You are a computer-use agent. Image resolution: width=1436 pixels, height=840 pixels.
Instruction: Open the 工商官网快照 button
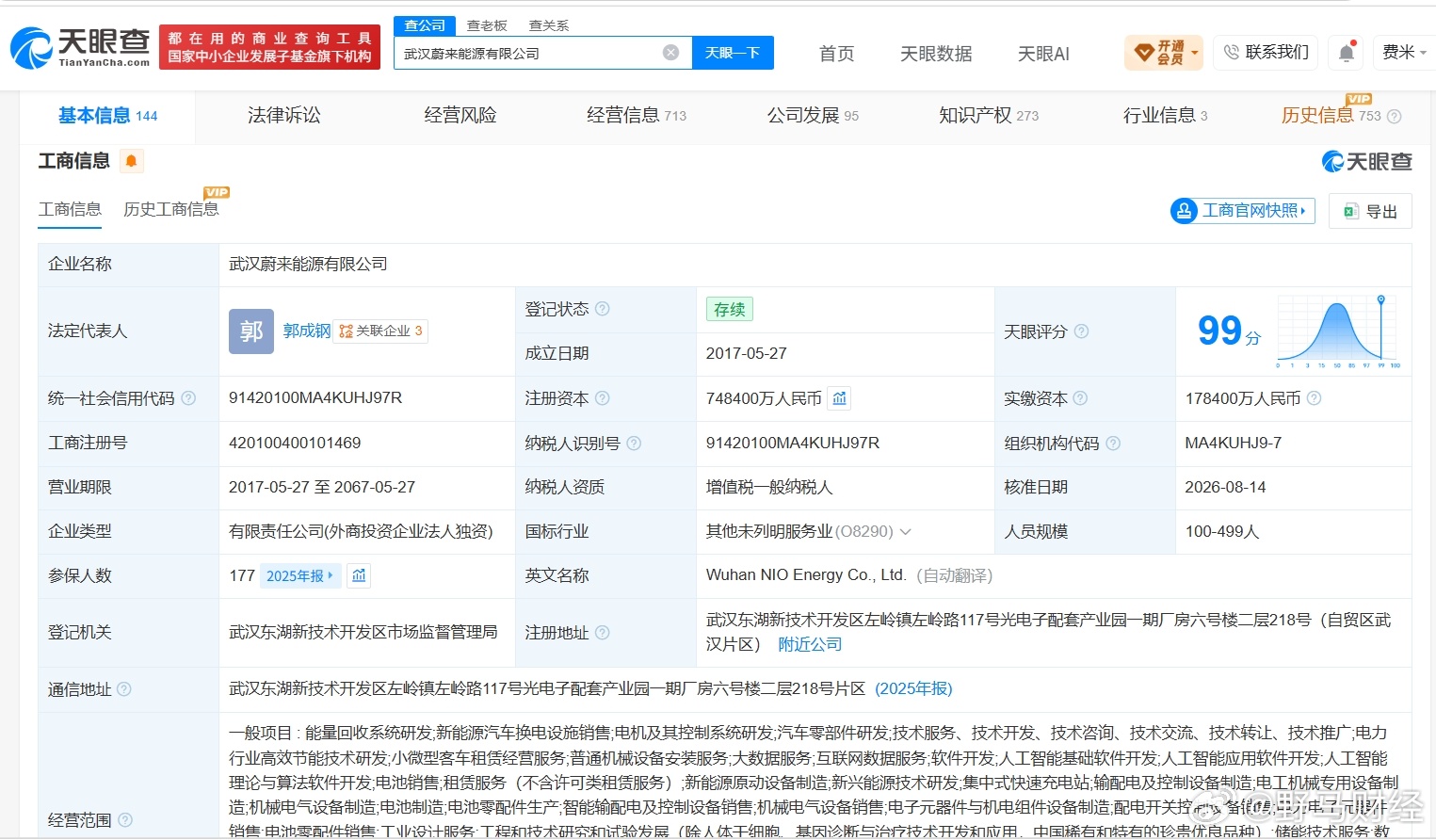click(1242, 211)
